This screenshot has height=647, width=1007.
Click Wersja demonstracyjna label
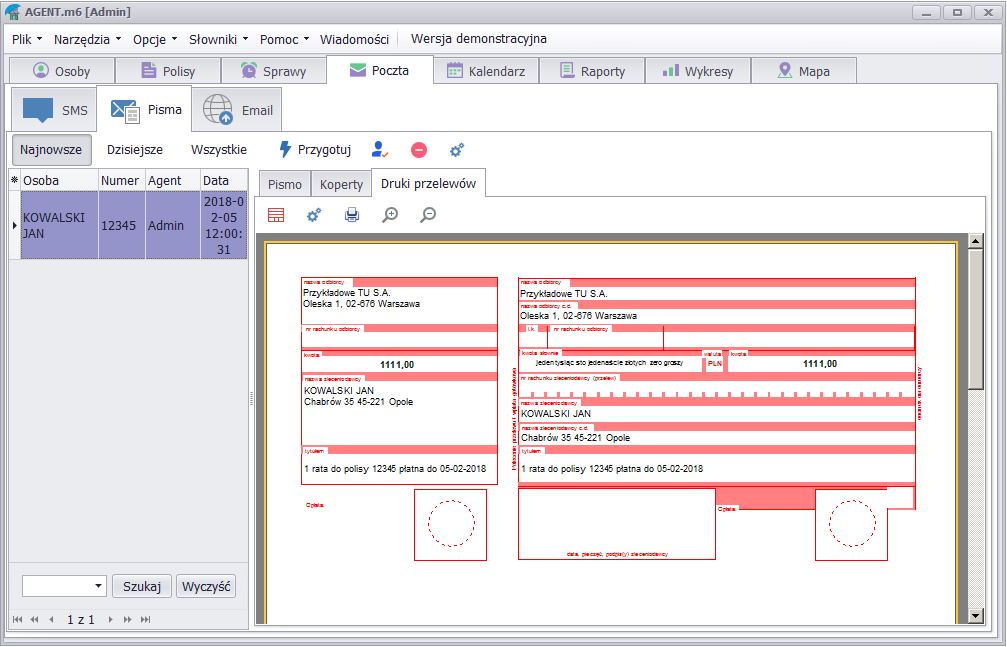[478, 39]
